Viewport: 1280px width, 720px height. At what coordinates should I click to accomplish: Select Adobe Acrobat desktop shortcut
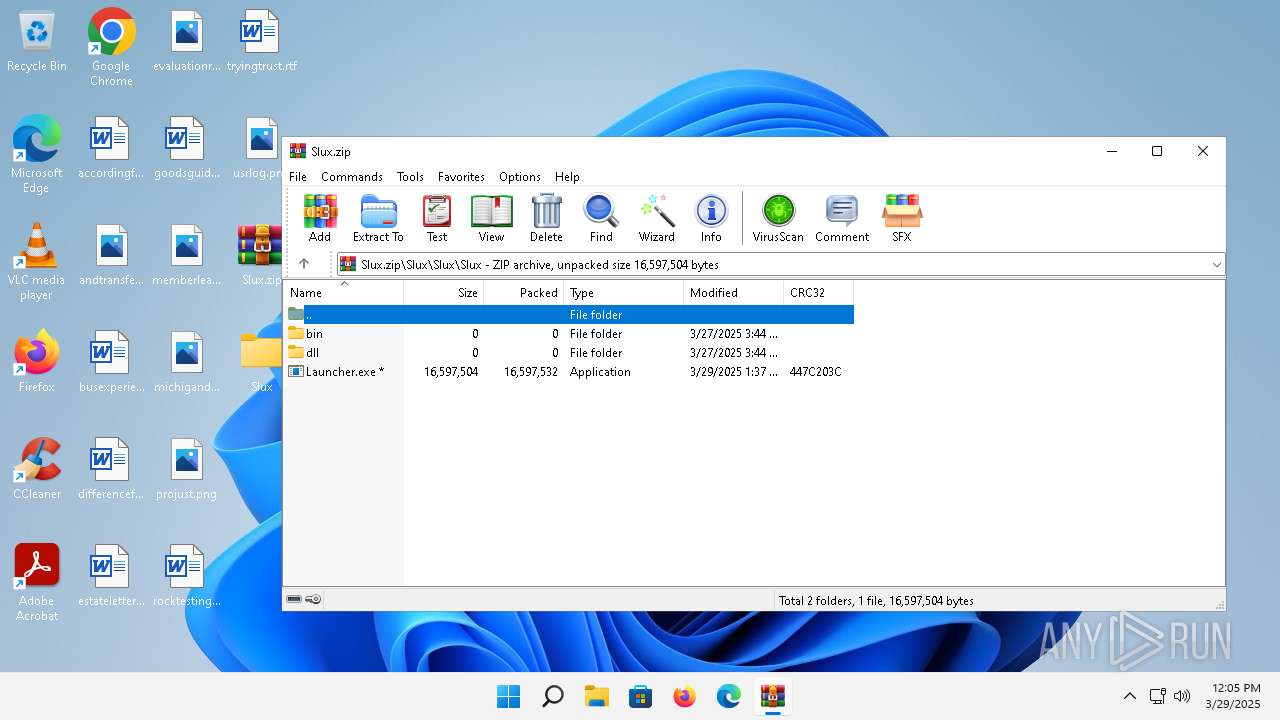[37, 583]
